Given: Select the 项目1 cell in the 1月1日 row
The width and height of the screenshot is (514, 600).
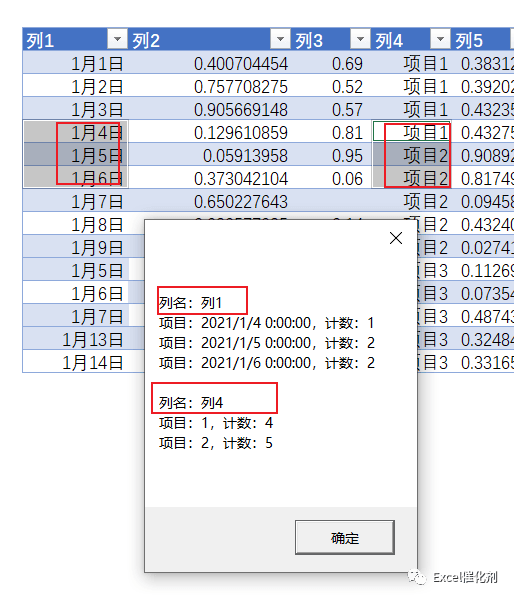Looking at the screenshot, I should pos(411,62).
